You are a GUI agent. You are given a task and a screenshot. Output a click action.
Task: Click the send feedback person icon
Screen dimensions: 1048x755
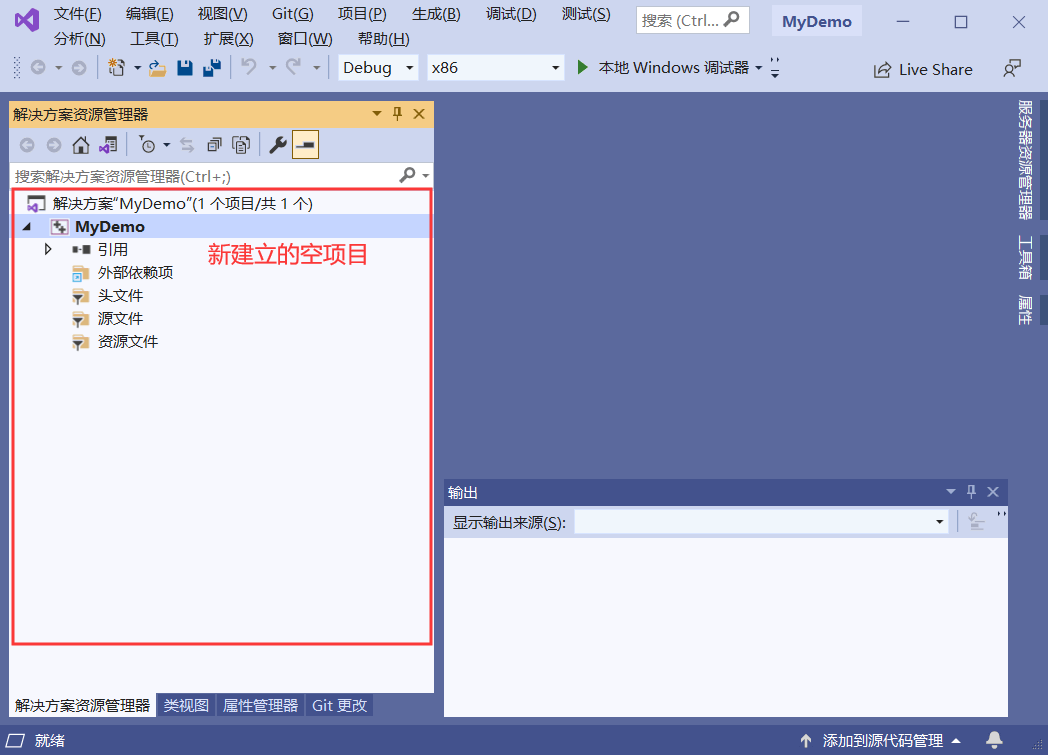pos(1012,69)
